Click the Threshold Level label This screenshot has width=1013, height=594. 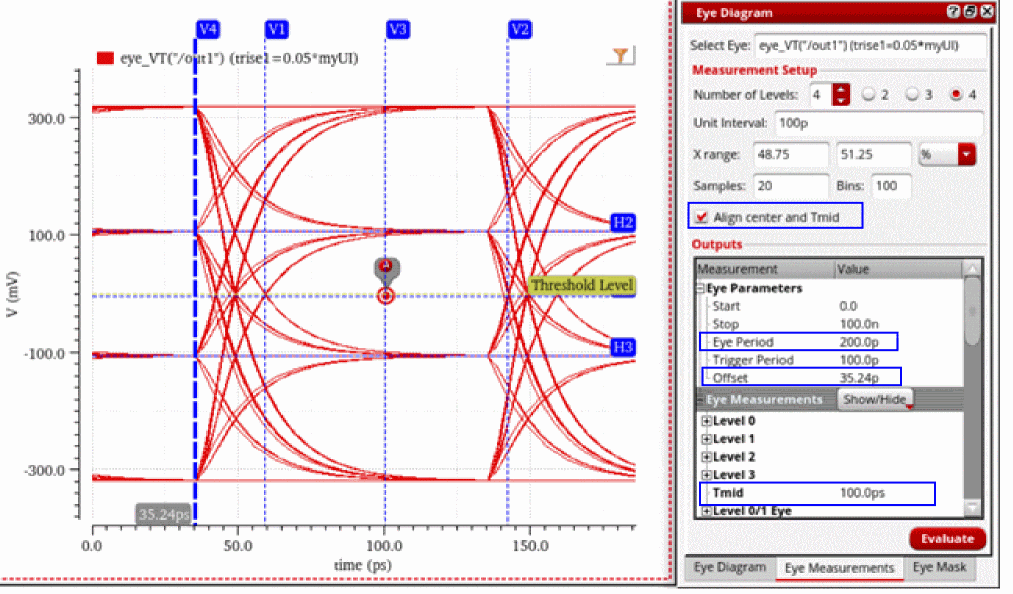(x=582, y=285)
